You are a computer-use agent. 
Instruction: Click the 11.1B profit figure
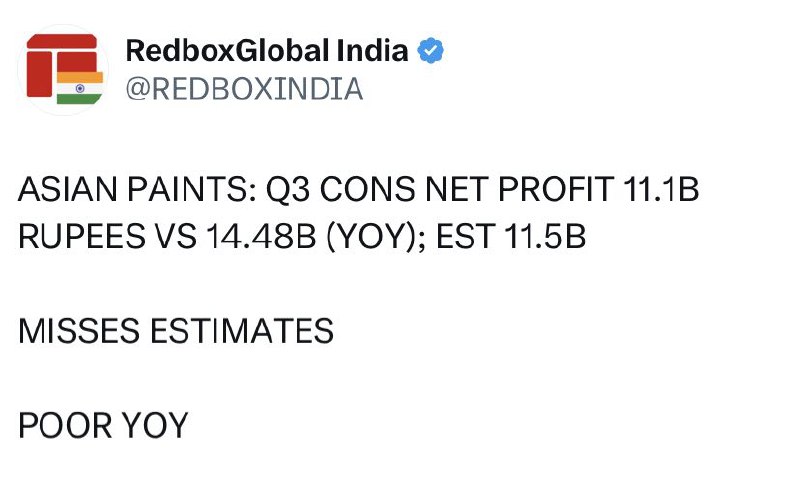(661, 189)
